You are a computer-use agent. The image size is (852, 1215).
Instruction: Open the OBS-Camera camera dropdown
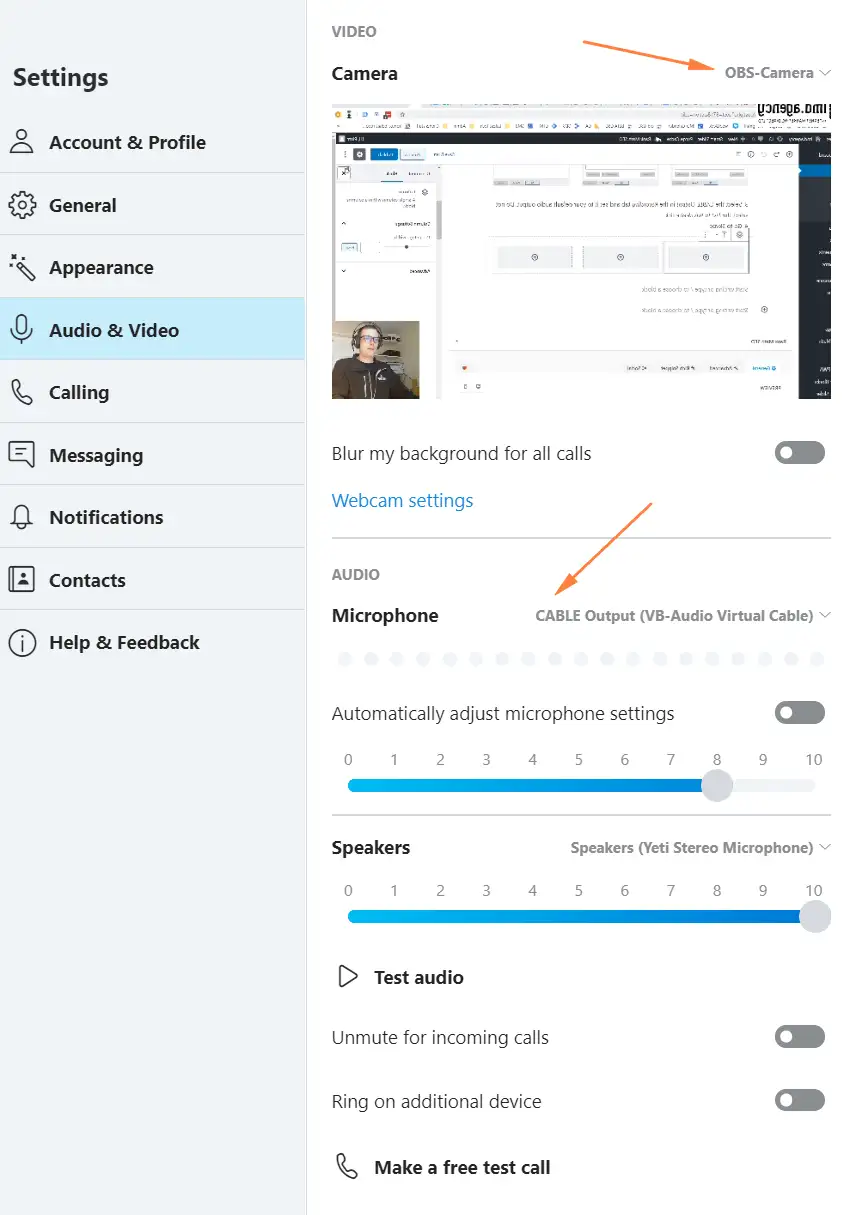pos(777,73)
